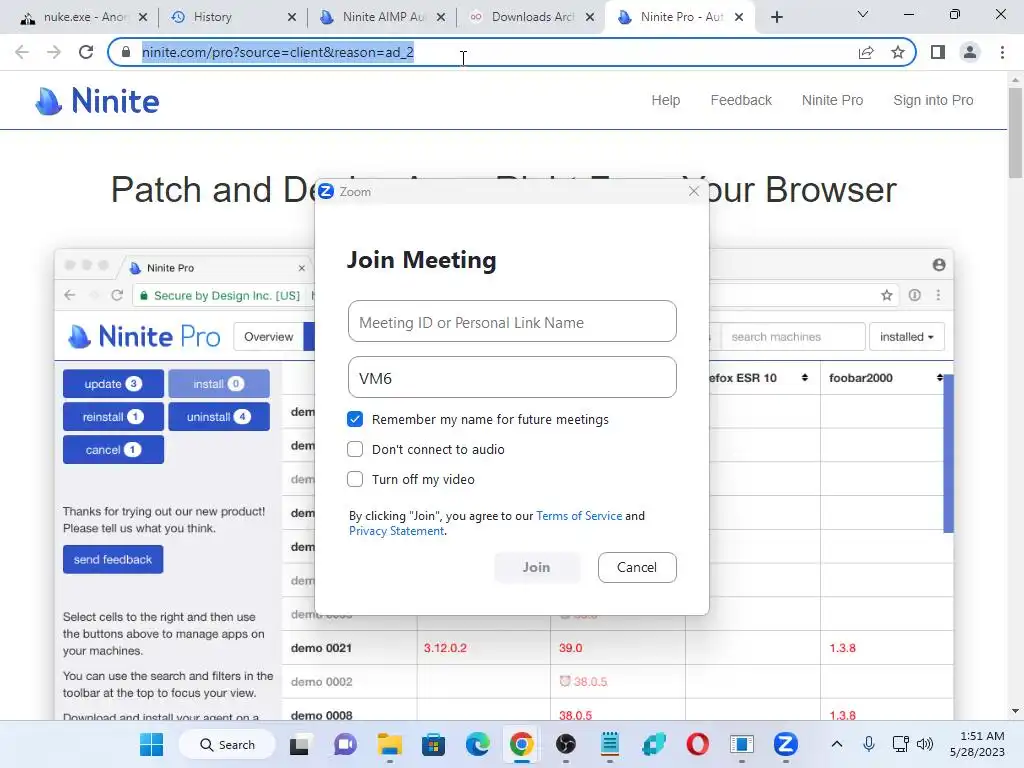The image size is (1024, 768).
Task: Switch to Zoom on the taskbar
Action: pos(786,744)
